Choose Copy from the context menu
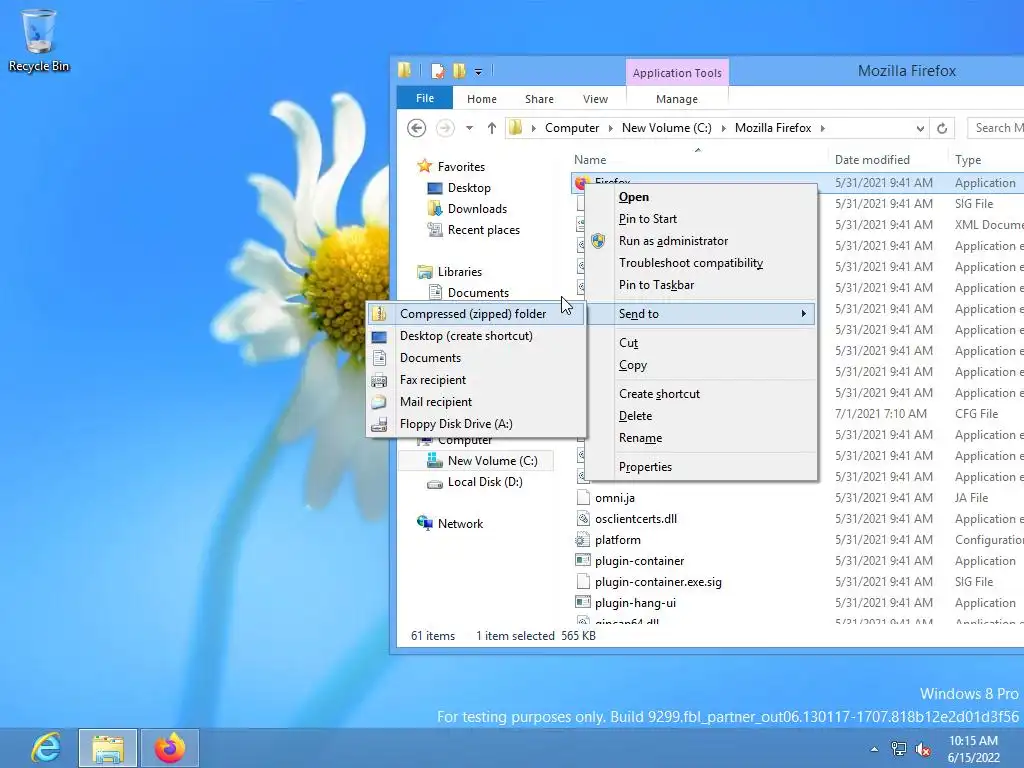Screen dimensions: 1024x768 pyautogui.click(x=701, y=365)
